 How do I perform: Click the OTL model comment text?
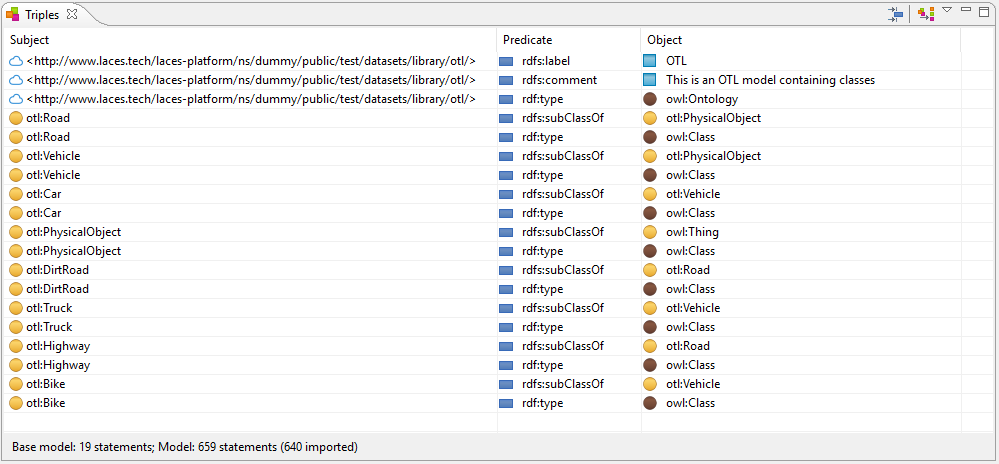click(x=770, y=80)
